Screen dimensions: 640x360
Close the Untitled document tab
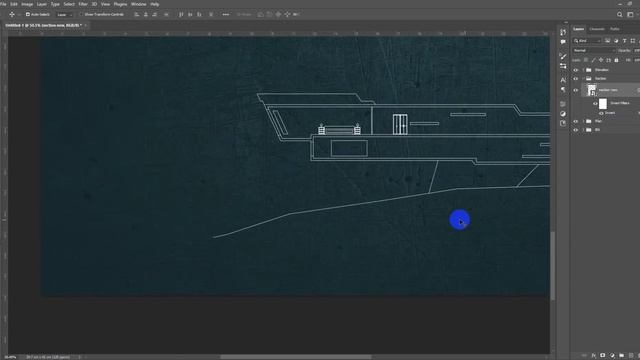click(x=86, y=25)
